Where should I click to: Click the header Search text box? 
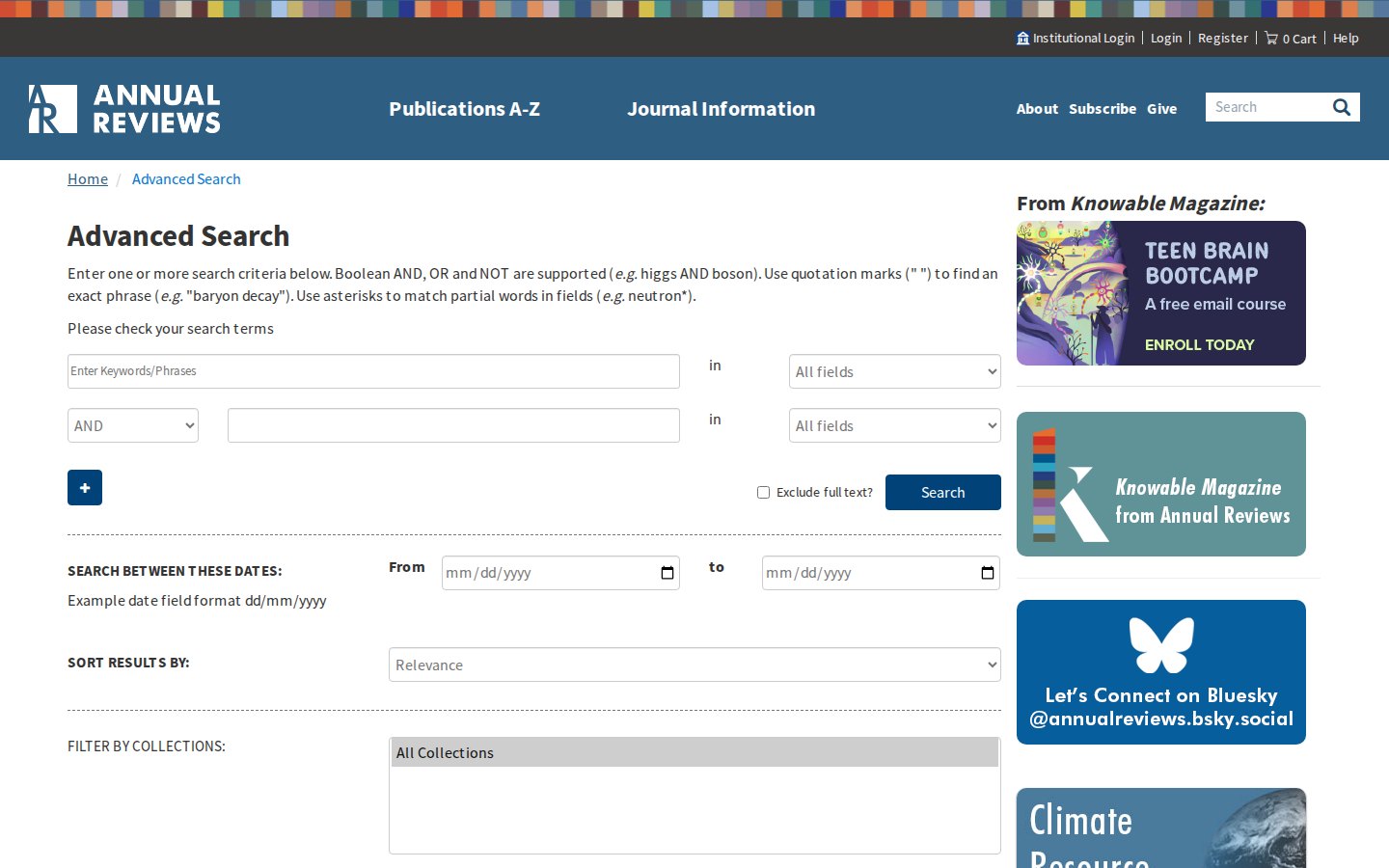pyautogui.click(x=1266, y=107)
